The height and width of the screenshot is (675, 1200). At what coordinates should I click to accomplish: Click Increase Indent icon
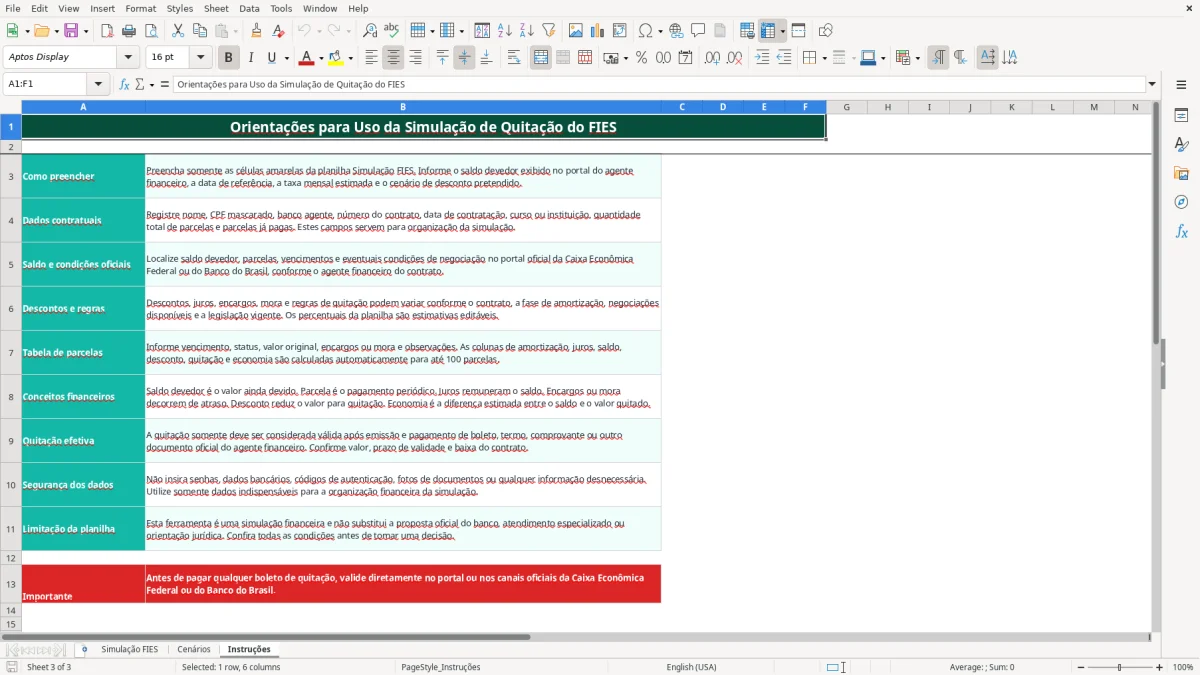click(x=762, y=58)
